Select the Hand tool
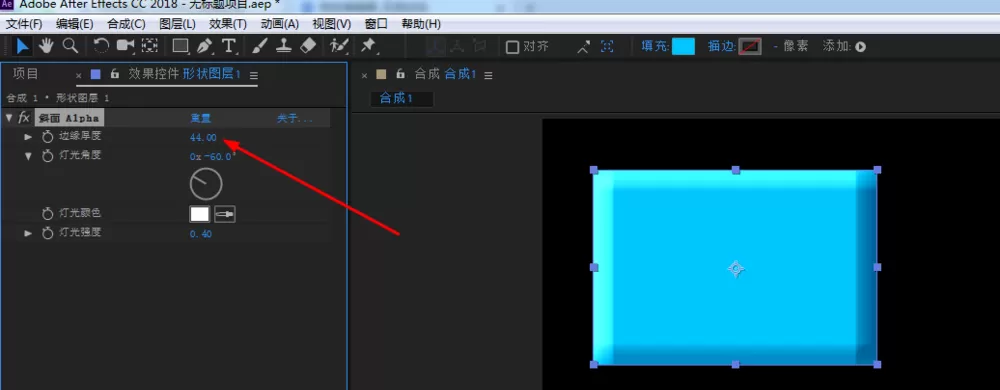 (46, 46)
